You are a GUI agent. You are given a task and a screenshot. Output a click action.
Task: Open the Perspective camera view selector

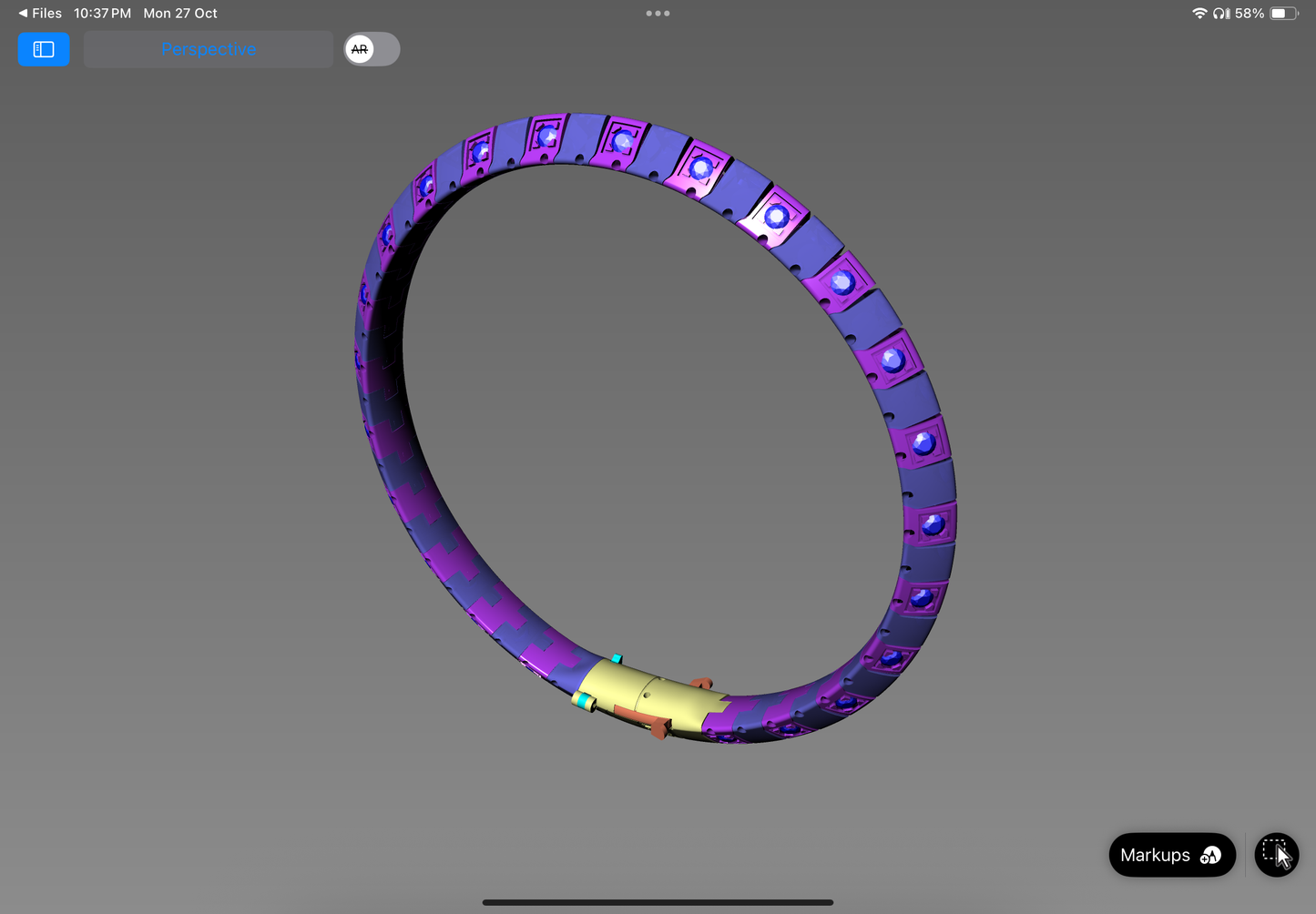(x=208, y=49)
